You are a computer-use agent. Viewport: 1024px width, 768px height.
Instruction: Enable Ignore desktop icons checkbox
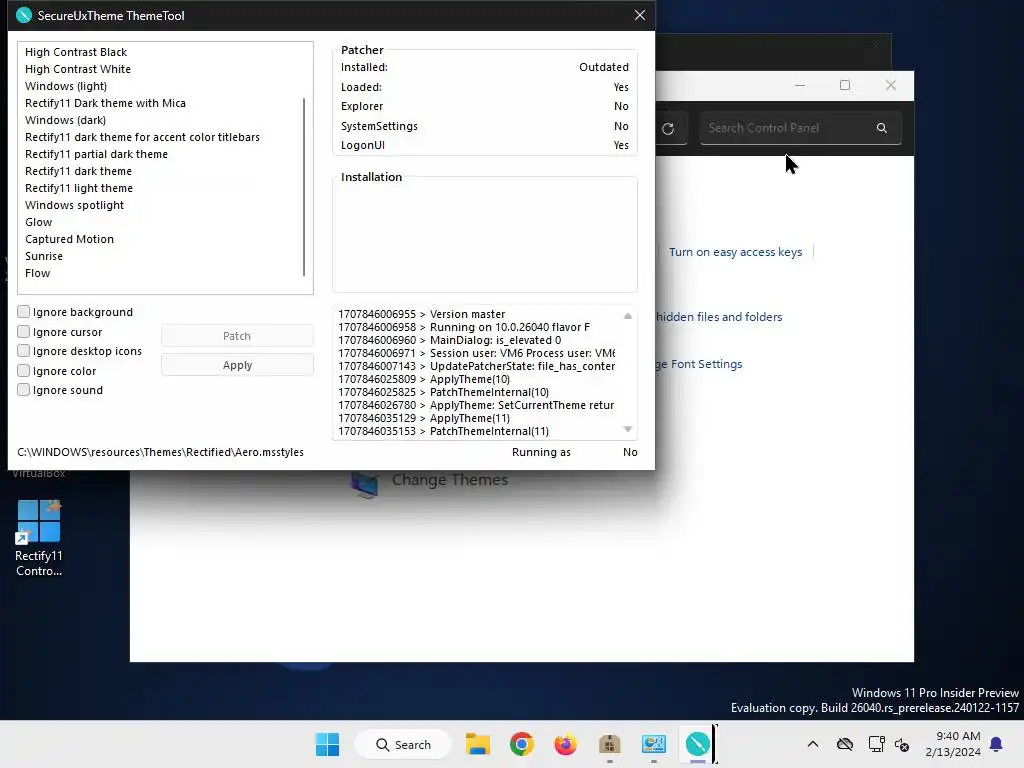coord(24,351)
